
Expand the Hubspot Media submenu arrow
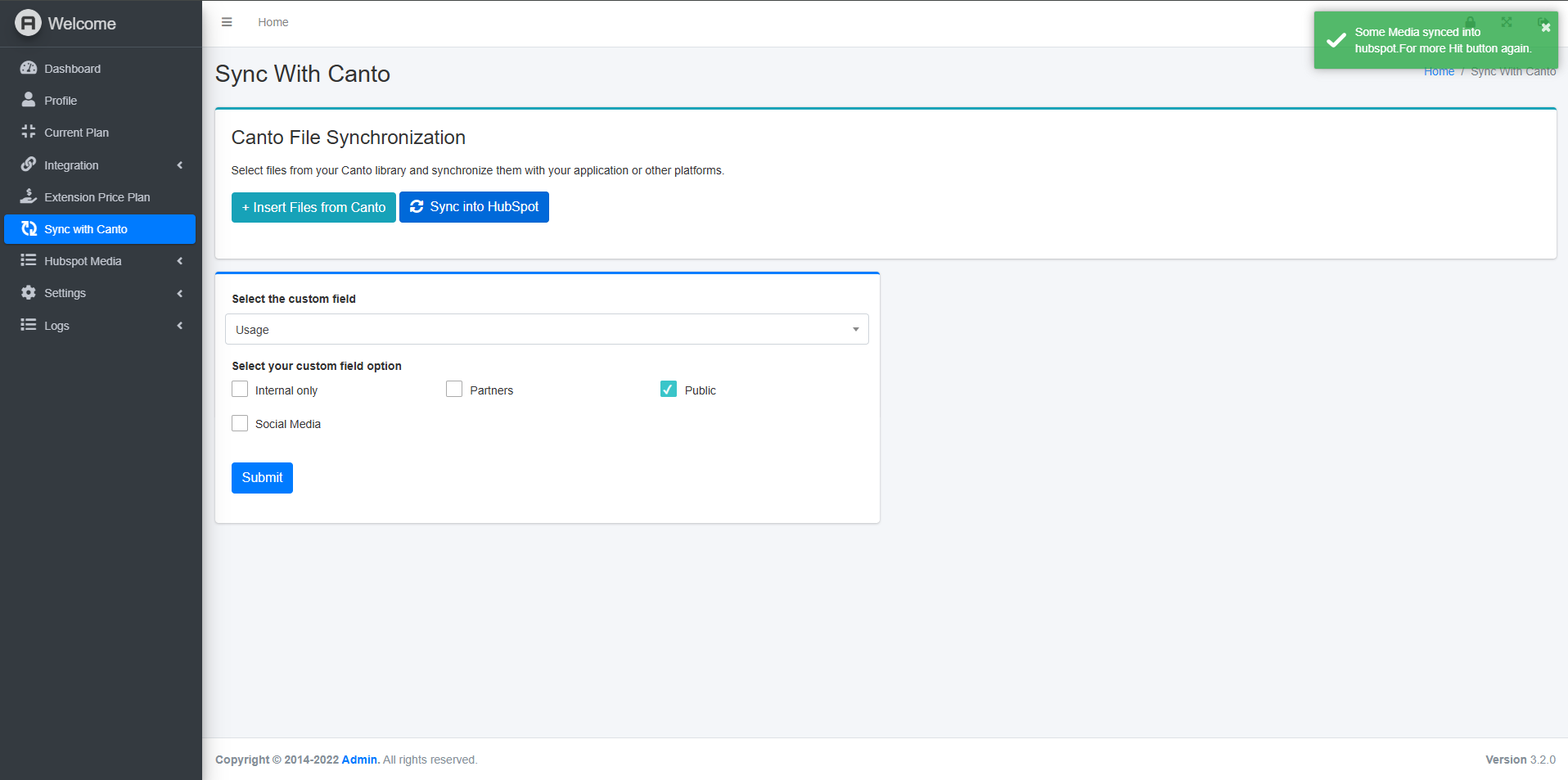tap(180, 261)
